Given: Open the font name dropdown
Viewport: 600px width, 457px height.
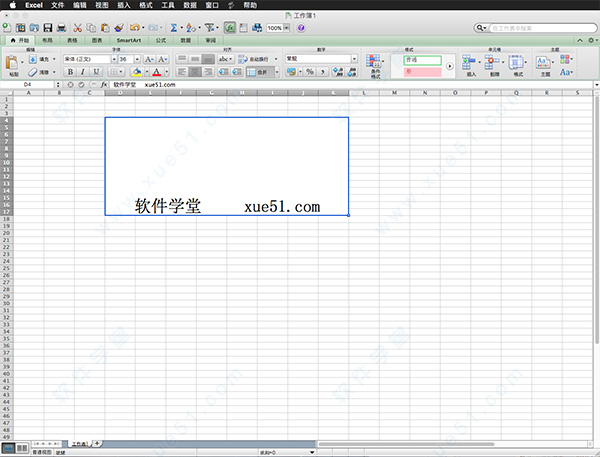Looking at the screenshot, I should click(86, 59).
